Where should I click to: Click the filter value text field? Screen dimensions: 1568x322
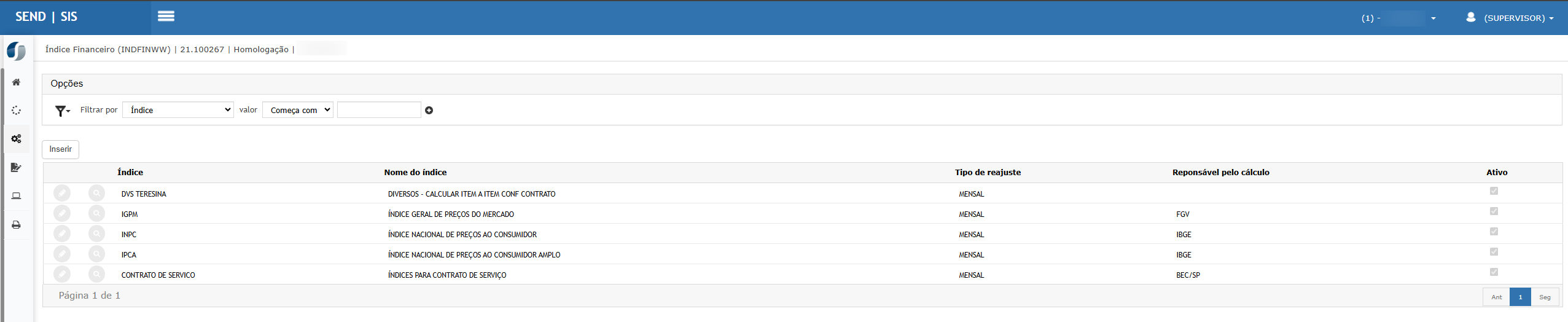coord(379,110)
